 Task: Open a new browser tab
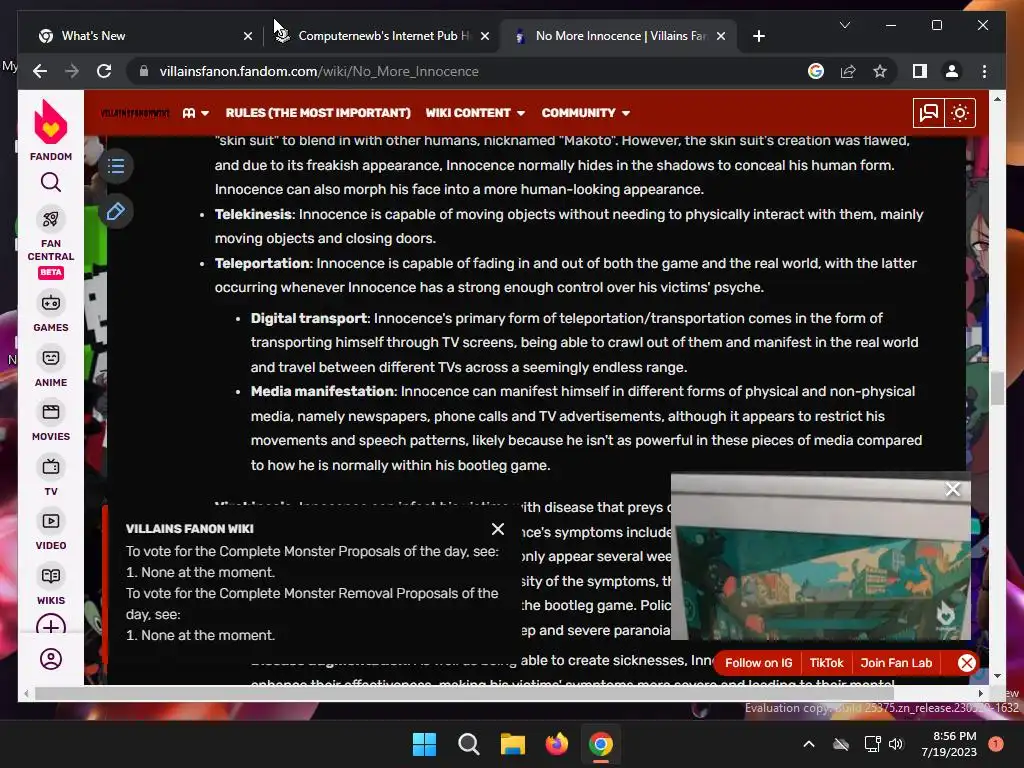pyautogui.click(x=758, y=36)
